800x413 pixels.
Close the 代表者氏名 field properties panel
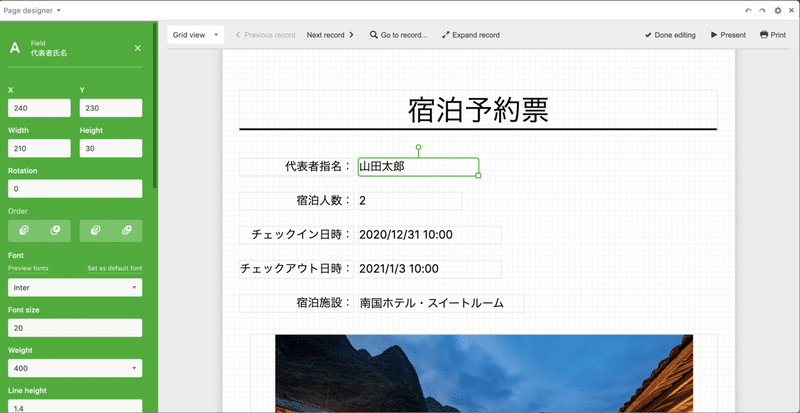pyautogui.click(x=137, y=48)
